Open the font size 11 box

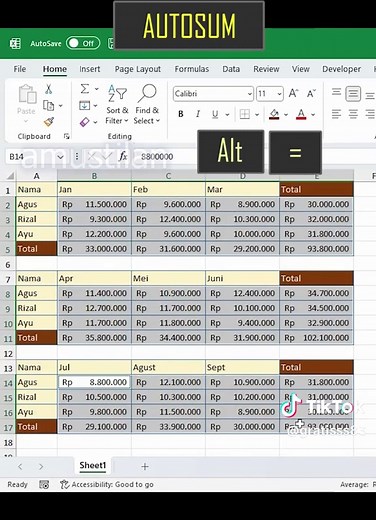point(270,94)
